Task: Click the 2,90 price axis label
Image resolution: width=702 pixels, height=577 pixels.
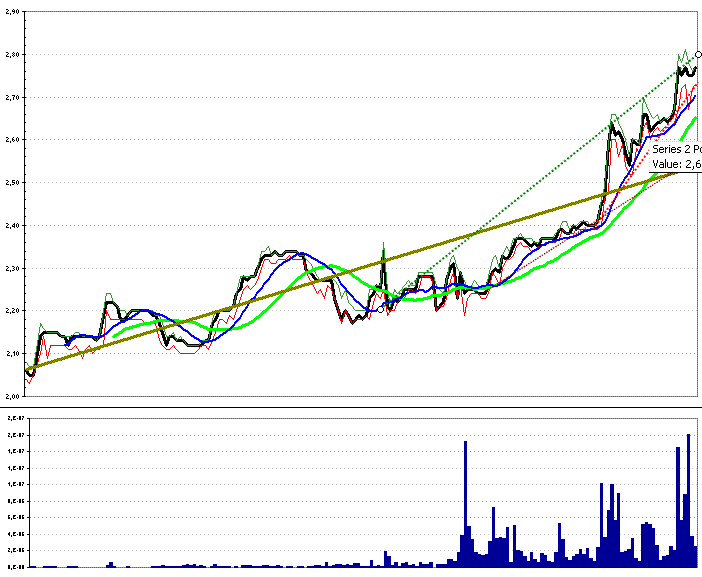Action: tap(12, 12)
